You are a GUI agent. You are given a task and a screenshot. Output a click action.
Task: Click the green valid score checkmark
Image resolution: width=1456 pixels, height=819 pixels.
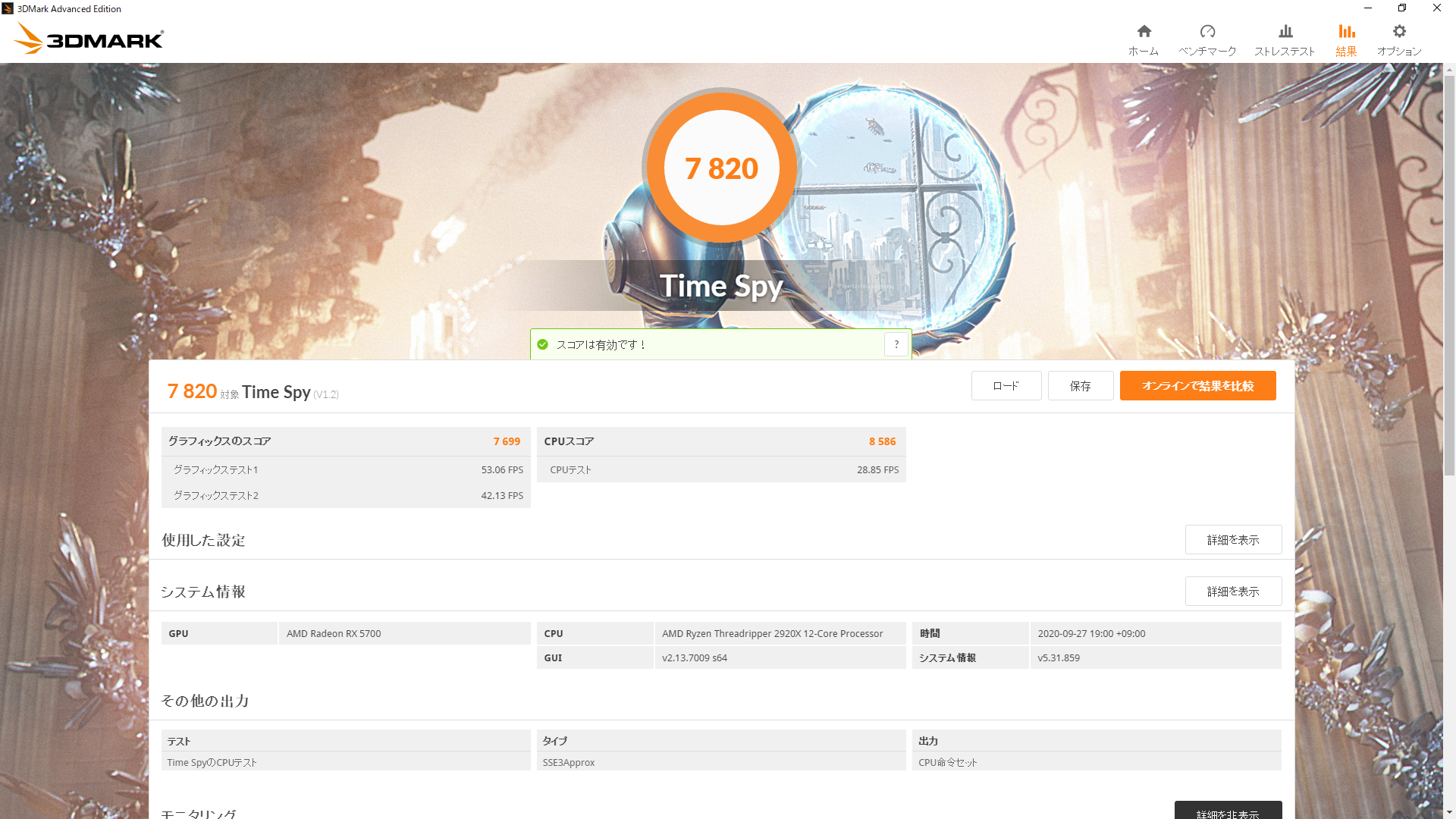click(542, 344)
